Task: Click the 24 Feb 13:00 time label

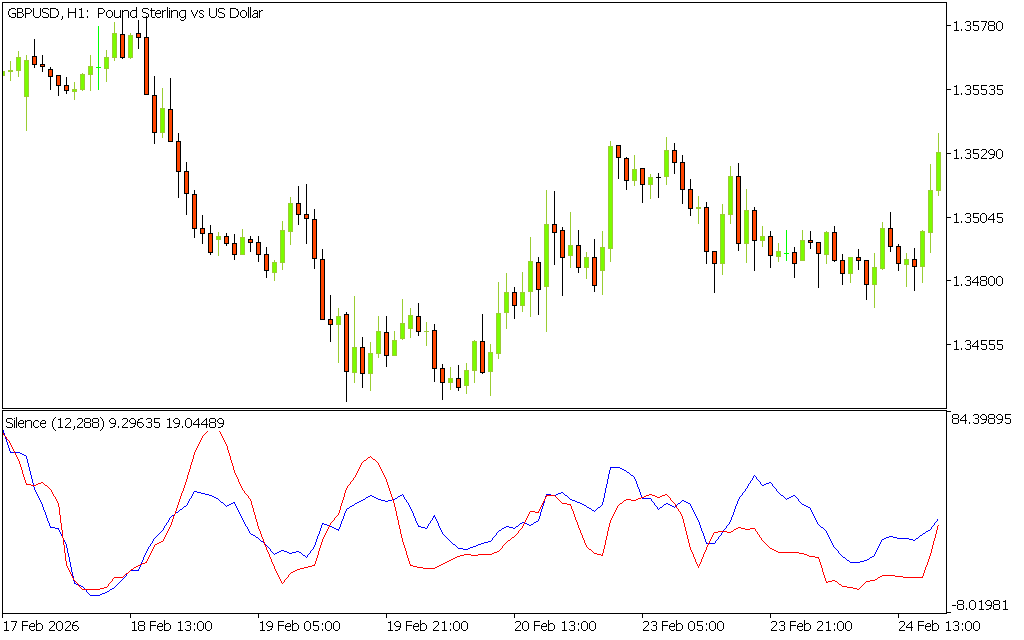Action: pyautogui.click(x=938, y=626)
